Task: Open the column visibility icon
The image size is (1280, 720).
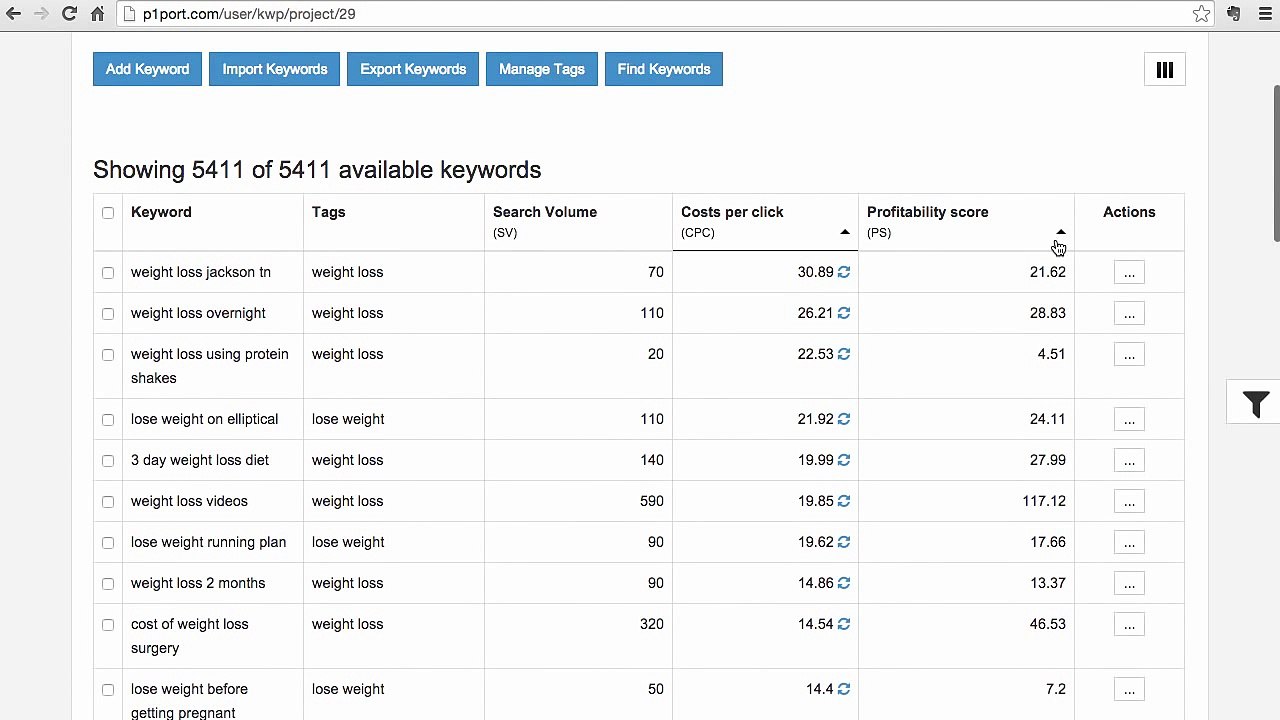Action: [x=1165, y=70]
